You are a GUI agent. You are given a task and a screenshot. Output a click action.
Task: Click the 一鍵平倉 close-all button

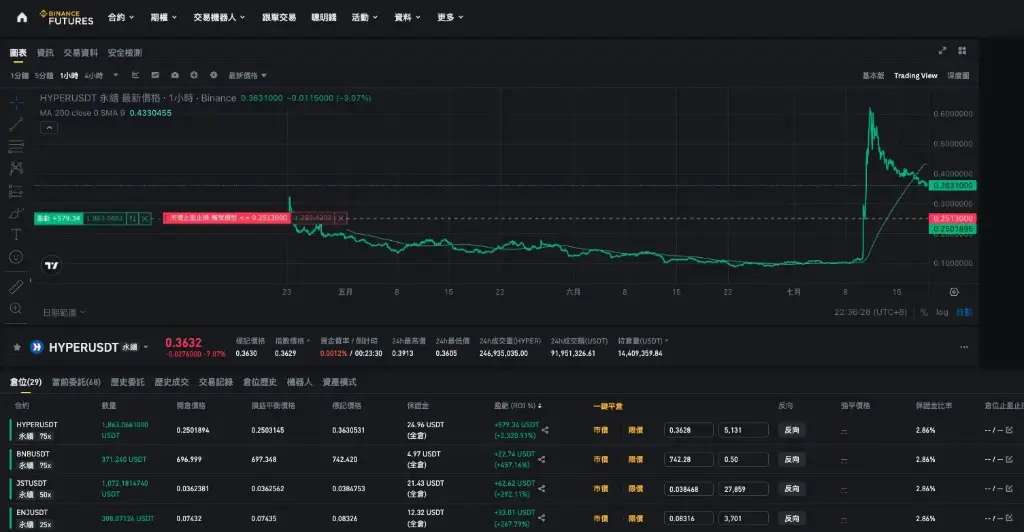[x=608, y=406]
